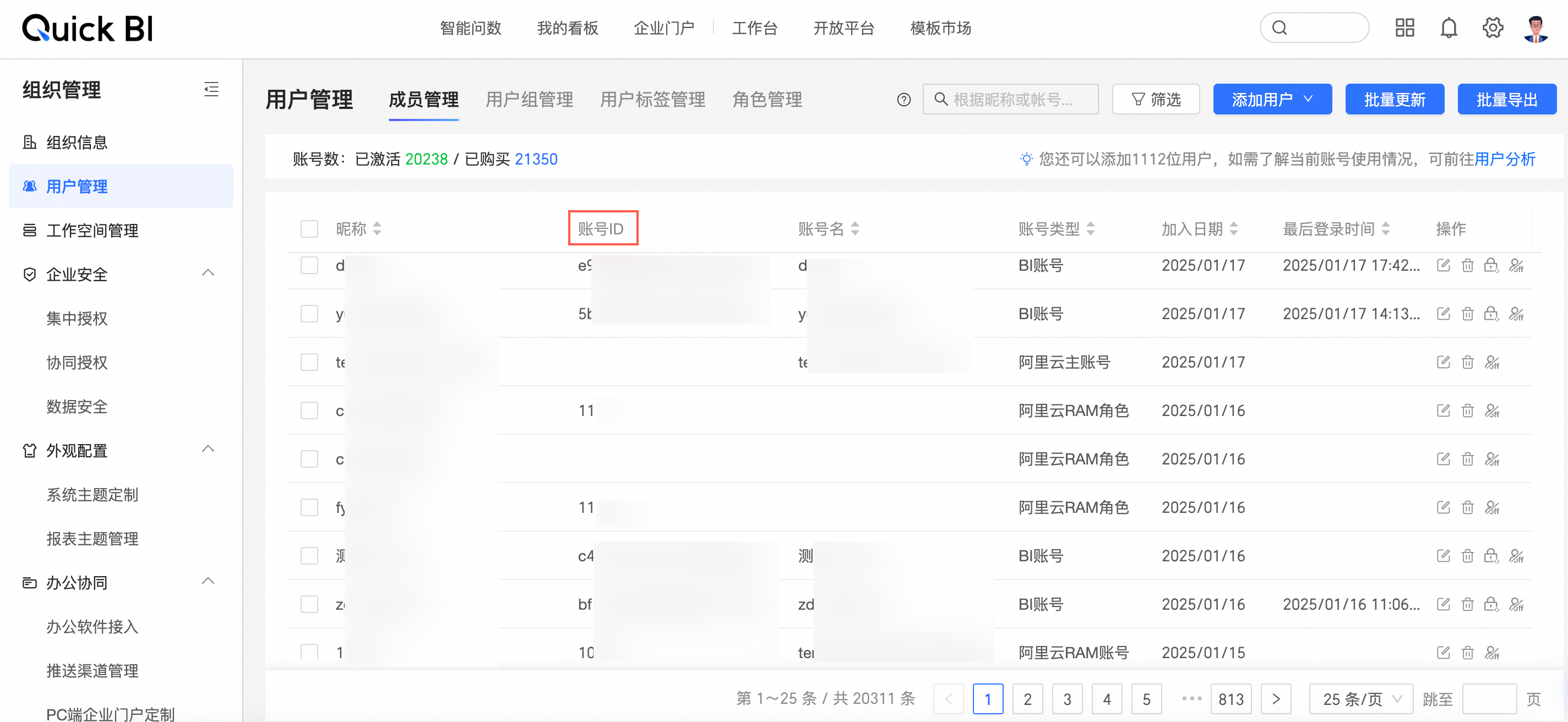Image resolution: width=1568 pixels, height=722 pixels.
Task: Open the notification bell
Action: [1449, 28]
